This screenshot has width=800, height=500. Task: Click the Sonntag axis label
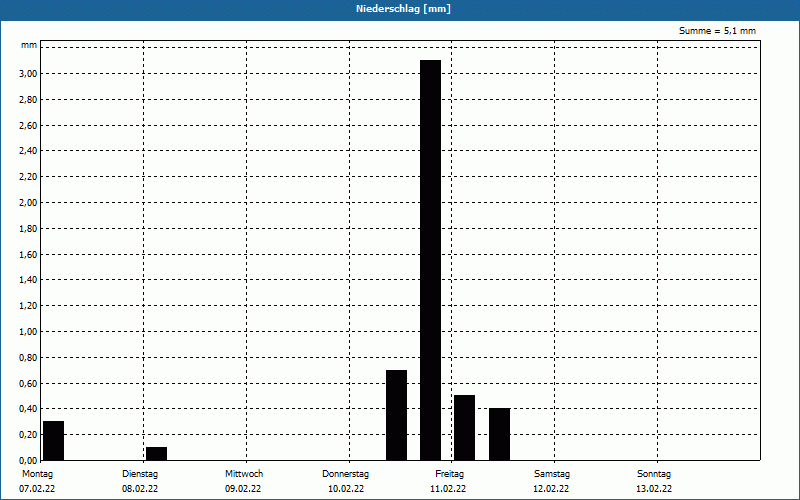654,474
